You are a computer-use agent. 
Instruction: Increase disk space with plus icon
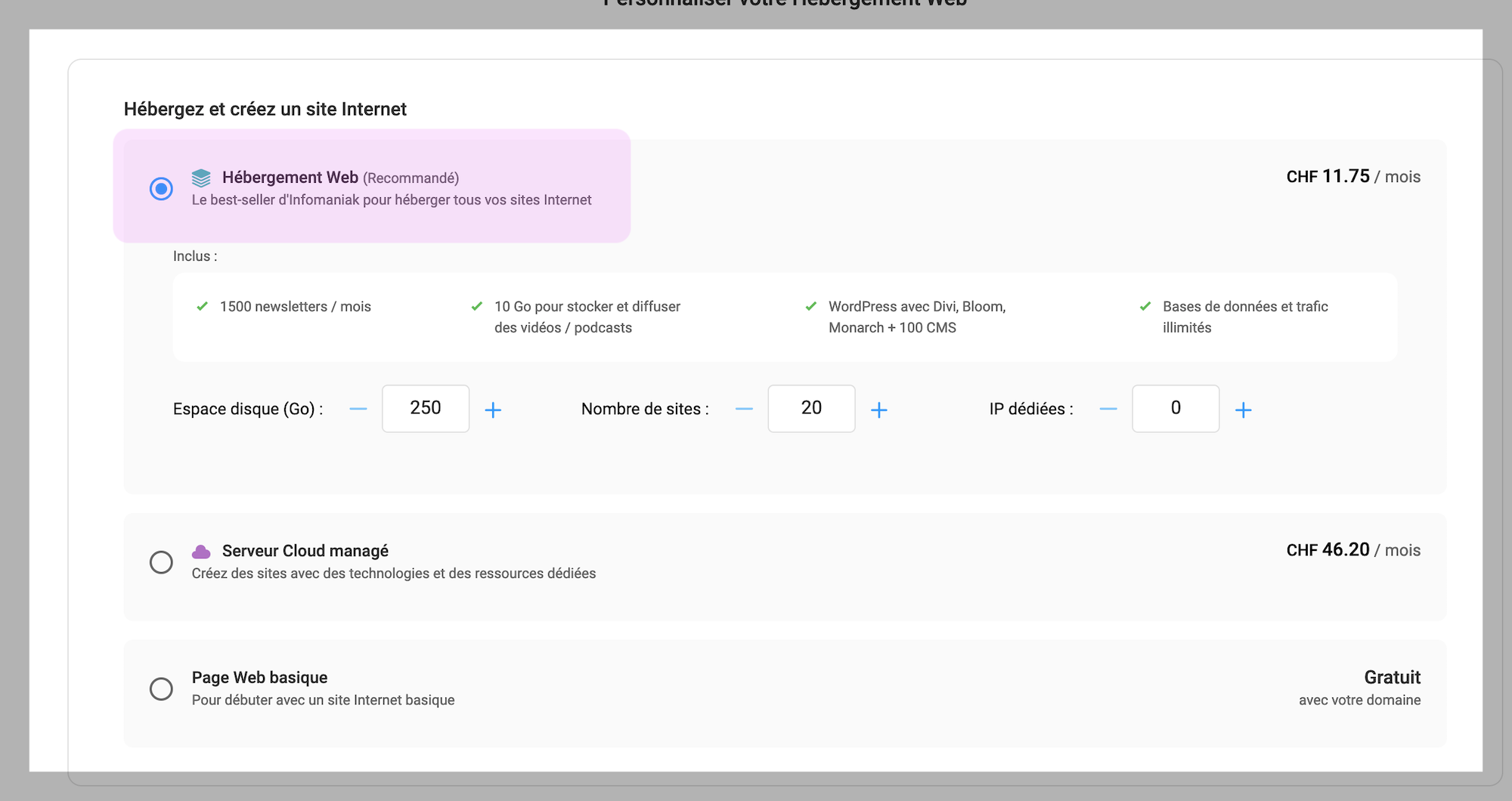(493, 410)
